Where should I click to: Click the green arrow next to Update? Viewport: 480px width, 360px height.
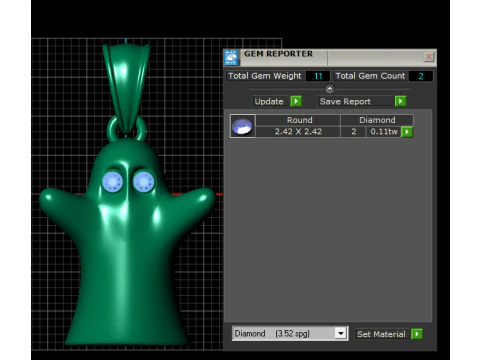coord(296,101)
